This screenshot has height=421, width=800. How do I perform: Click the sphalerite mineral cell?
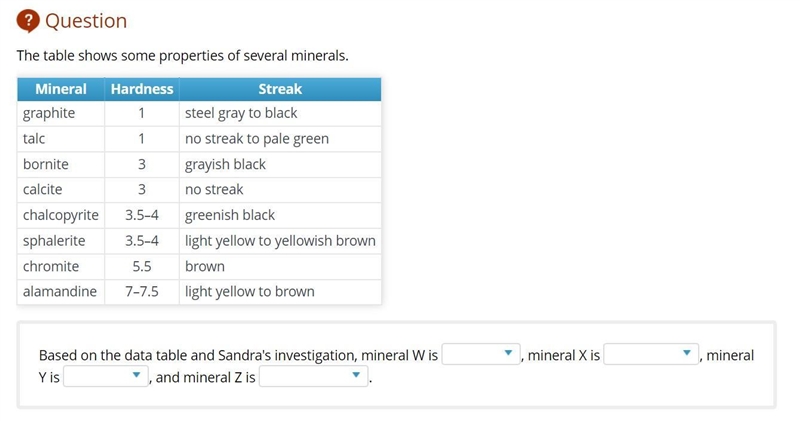point(61,240)
